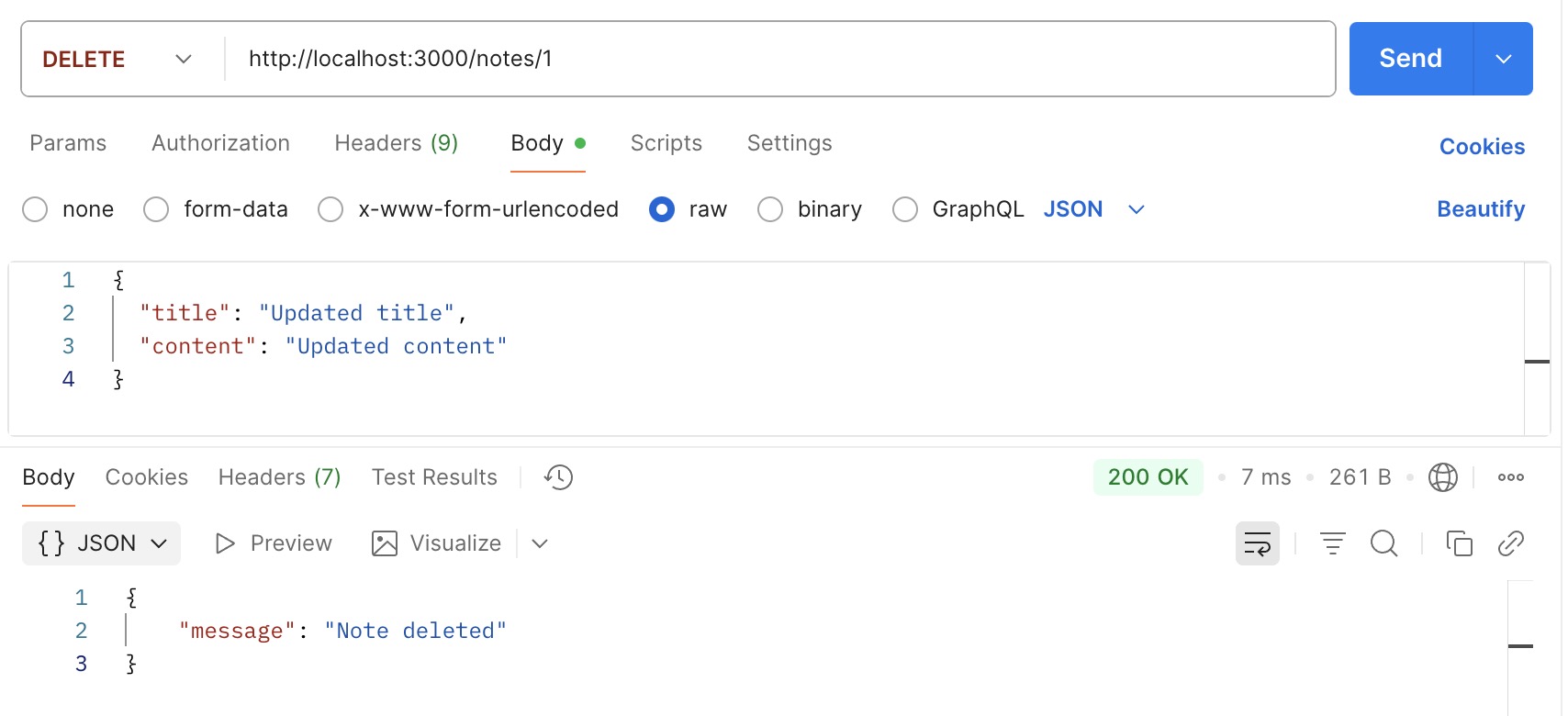Open the response history clock icon
The height and width of the screenshot is (716, 1568).
pyautogui.click(x=558, y=477)
